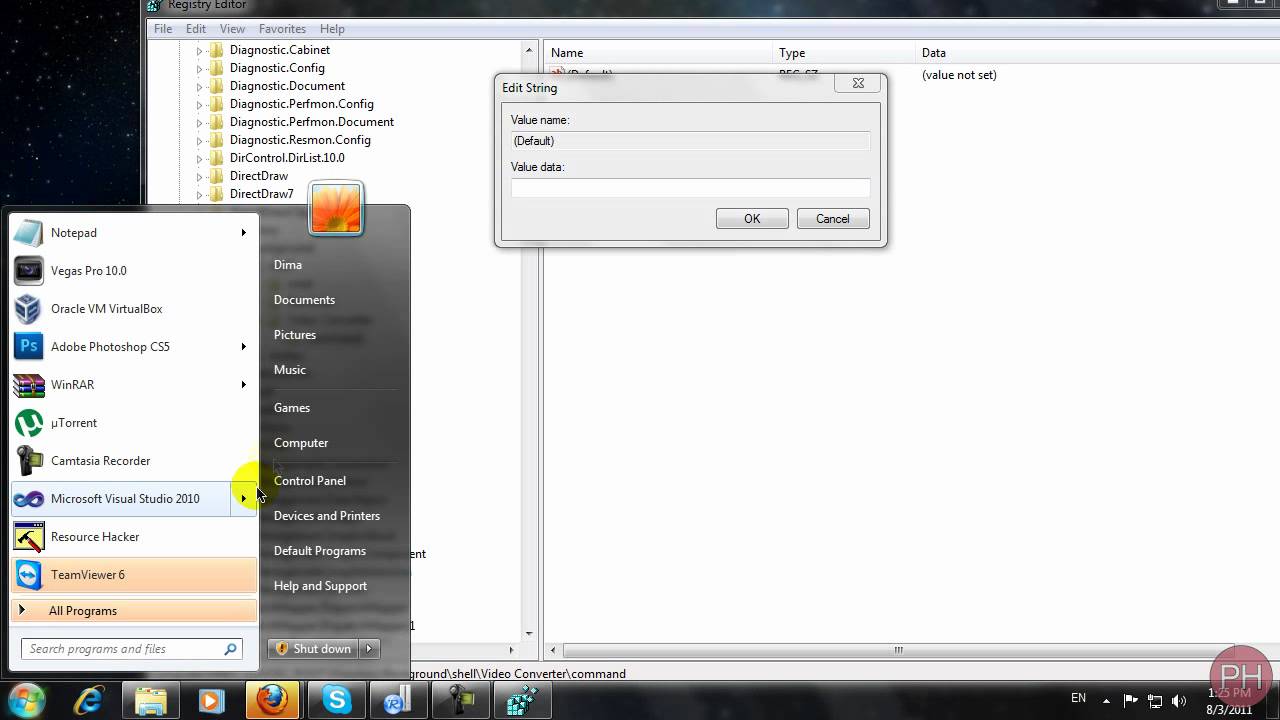Switch to Registry Editor taskbar icon
This screenshot has height=720, width=1280.
[x=523, y=701]
